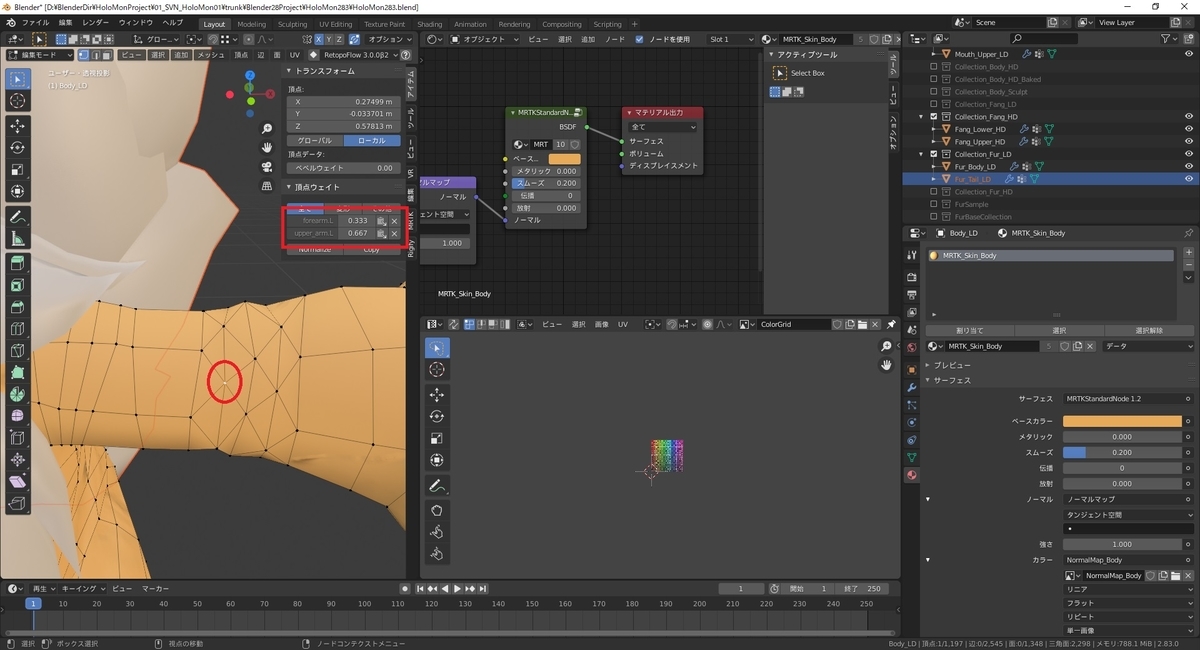Select the Box Select tool in 3D viewport toolbar

point(17,79)
